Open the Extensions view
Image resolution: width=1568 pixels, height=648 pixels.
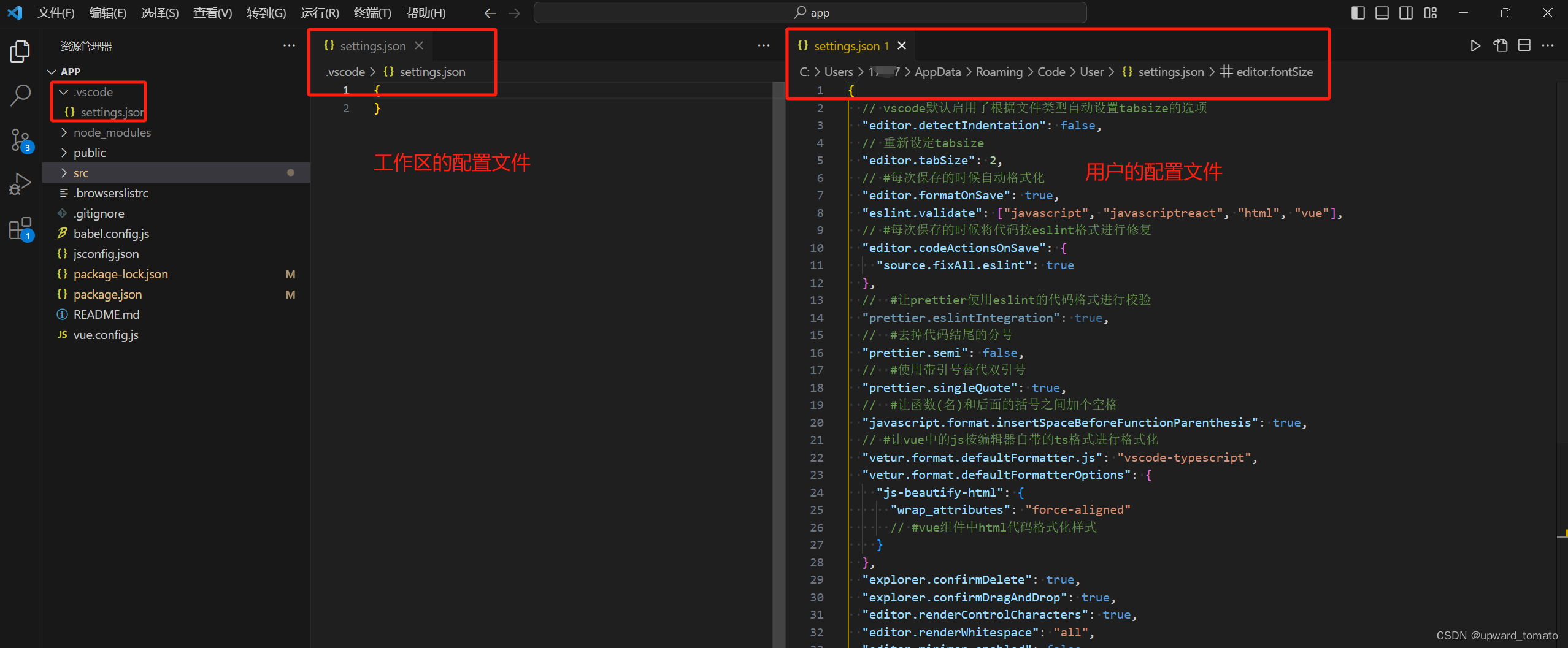pos(20,228)
